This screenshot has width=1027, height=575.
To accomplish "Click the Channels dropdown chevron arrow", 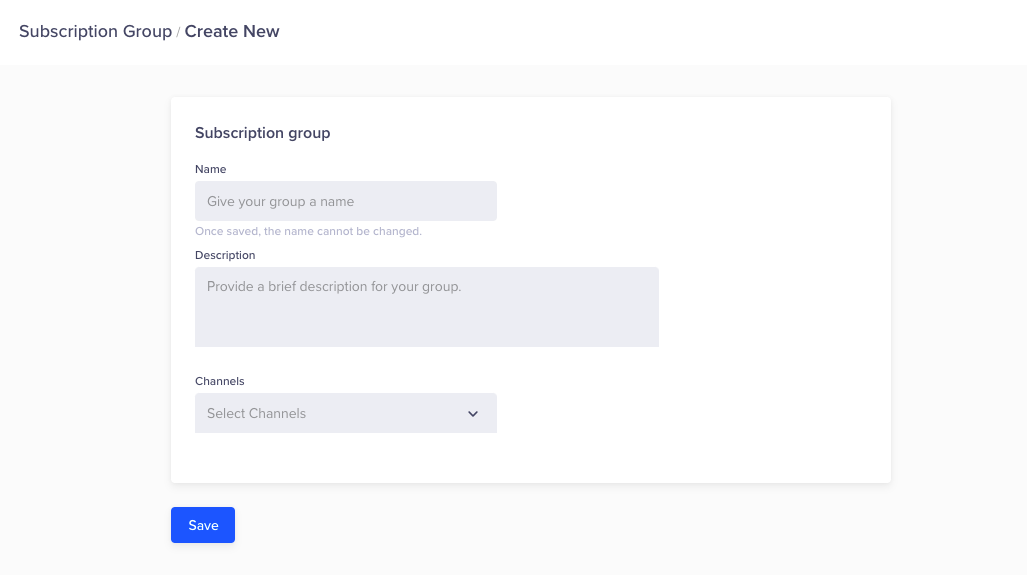I will [x=473, y=414].
